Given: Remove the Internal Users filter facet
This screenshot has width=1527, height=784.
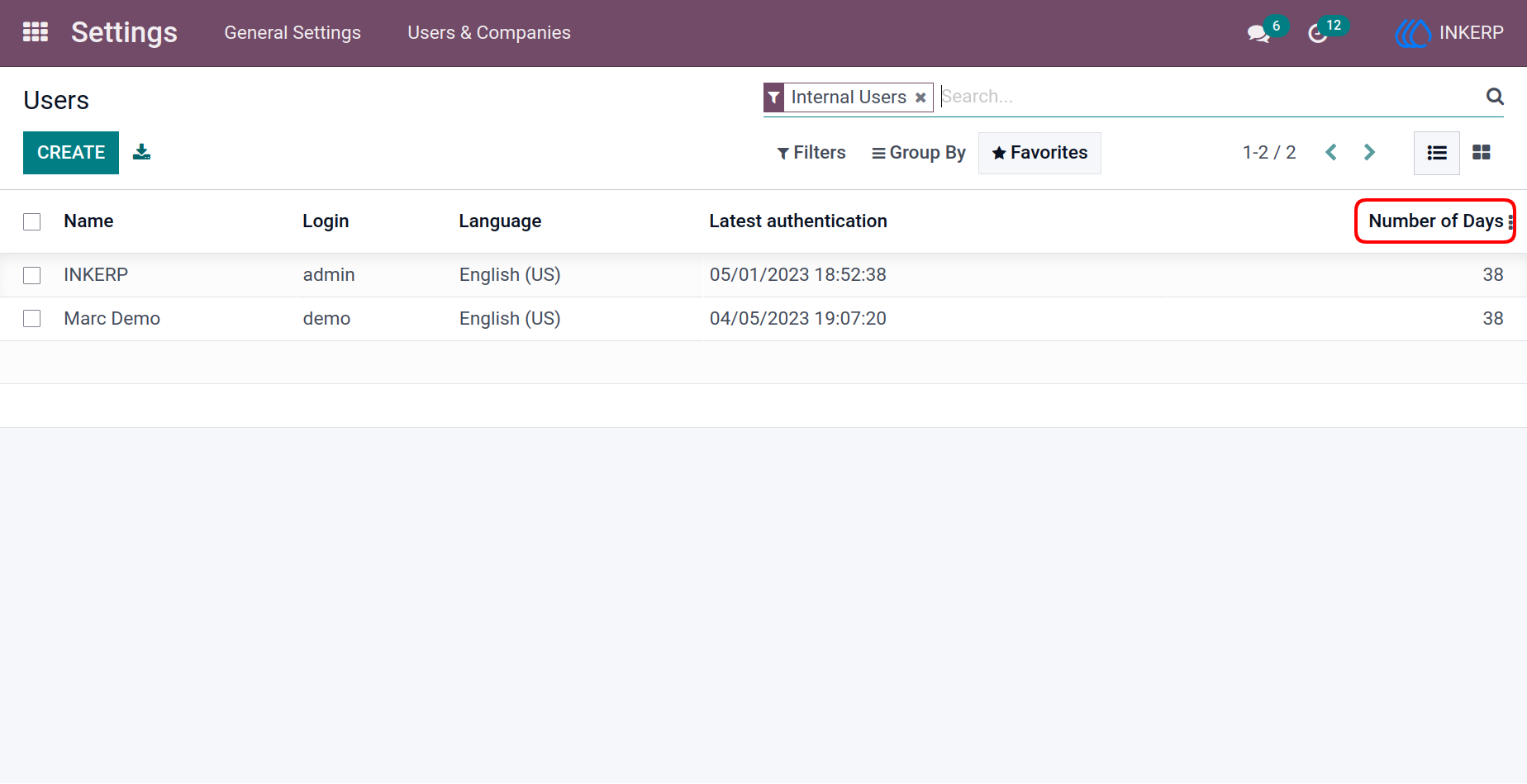Looking at the screenshot, I should point(920,97).
